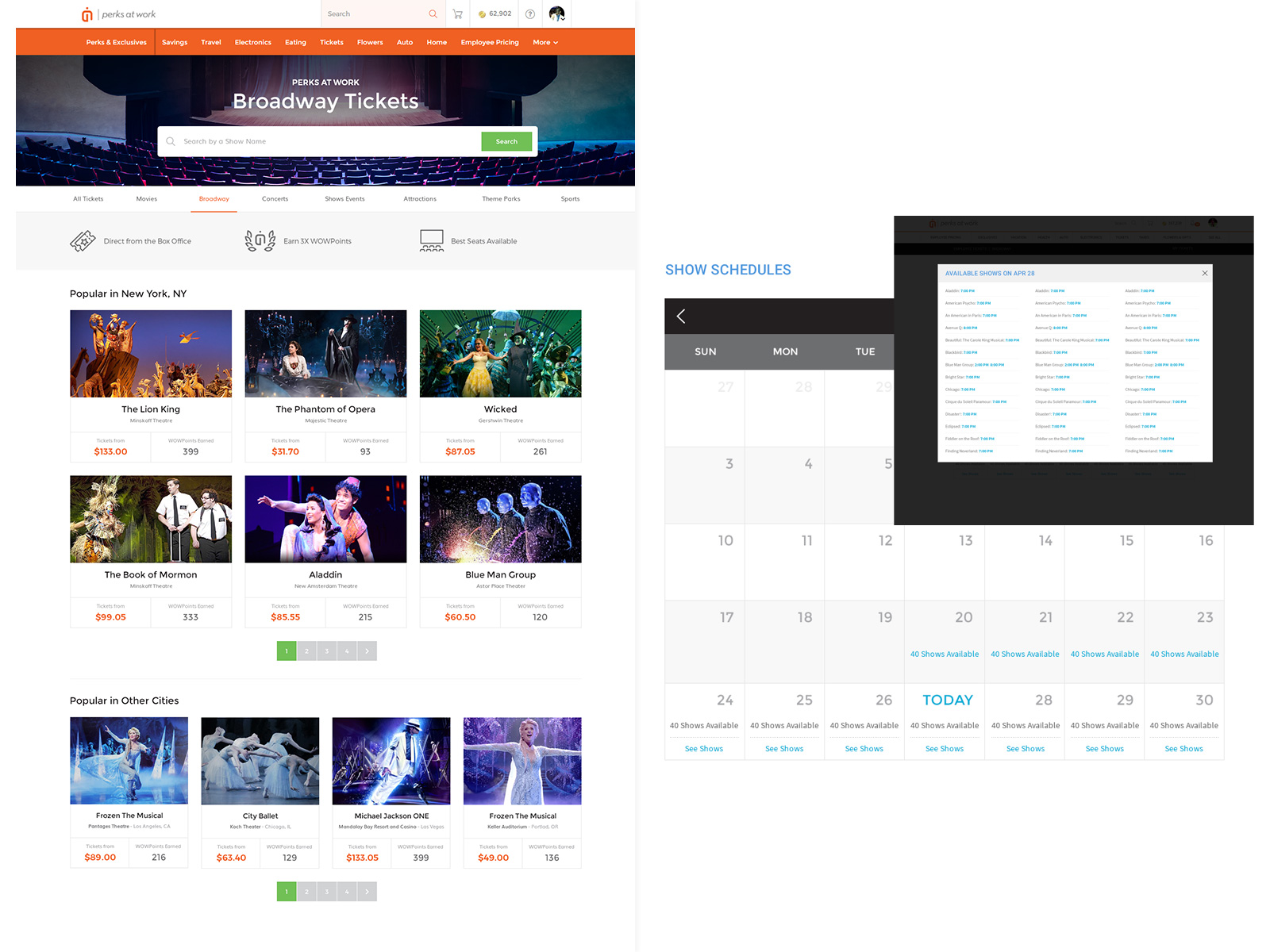The width and height of the screenshot is (1270, 952).
Task: Click the shopping cart icon
Action: pos(457,14)
